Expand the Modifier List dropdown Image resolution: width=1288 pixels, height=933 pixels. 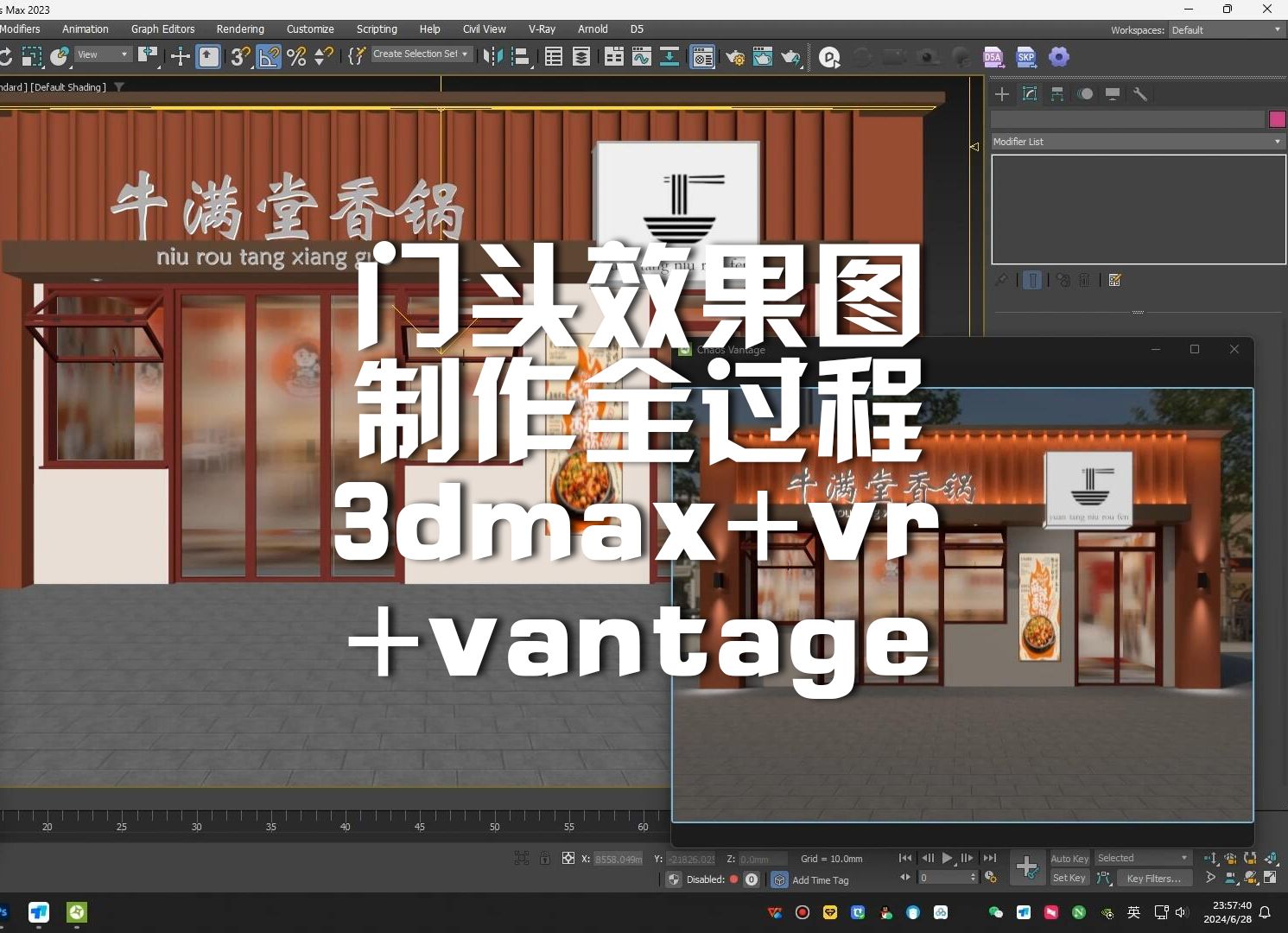1138,142
